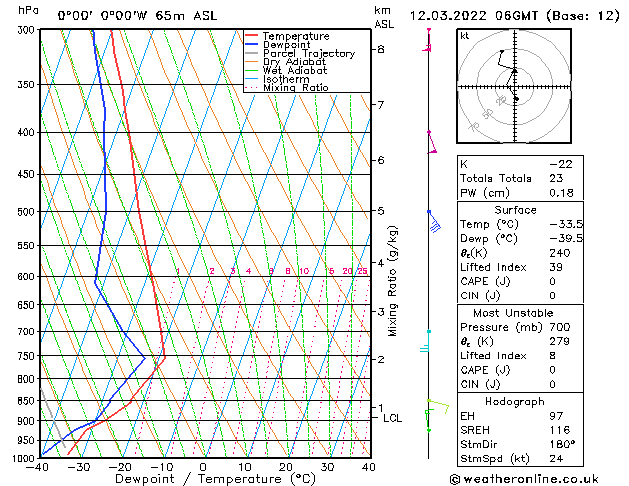Click the black storm motion dot in hodograph

click(517, 99)
